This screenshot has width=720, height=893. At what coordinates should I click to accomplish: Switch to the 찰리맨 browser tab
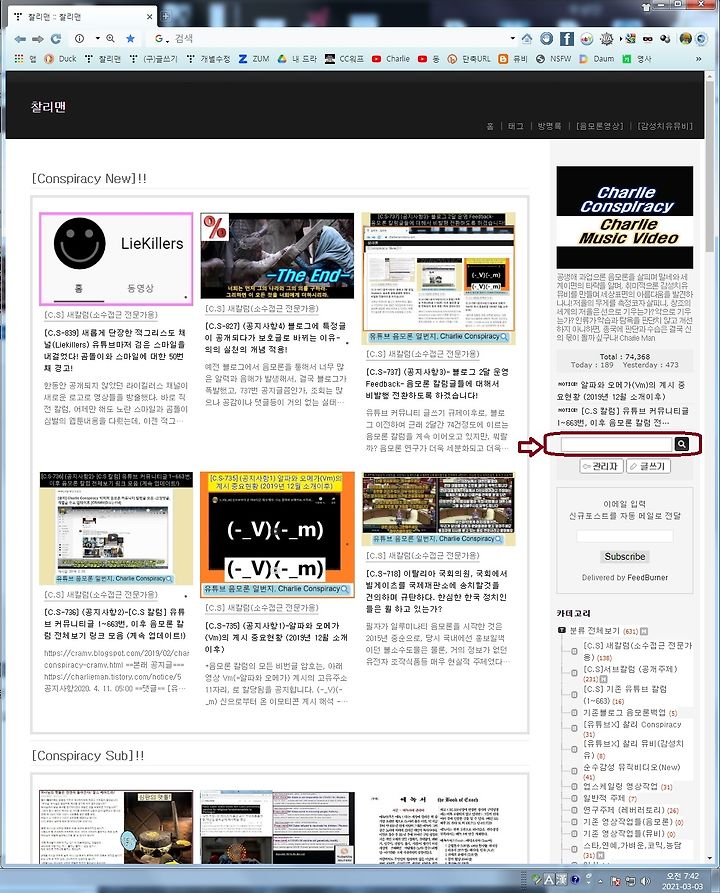click(83, 17)
